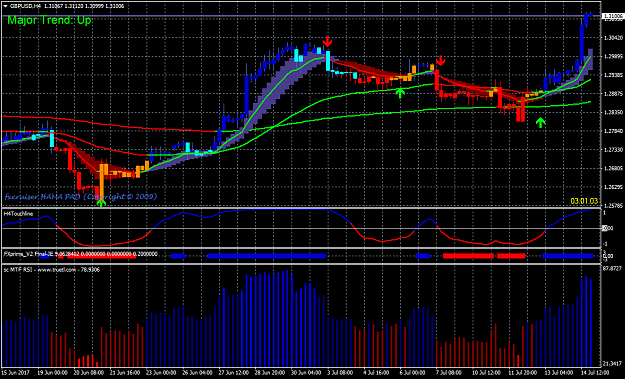Select the GBPUSD,H4 symbol title text
Screen dimensions: 625x379
point(26,6)
